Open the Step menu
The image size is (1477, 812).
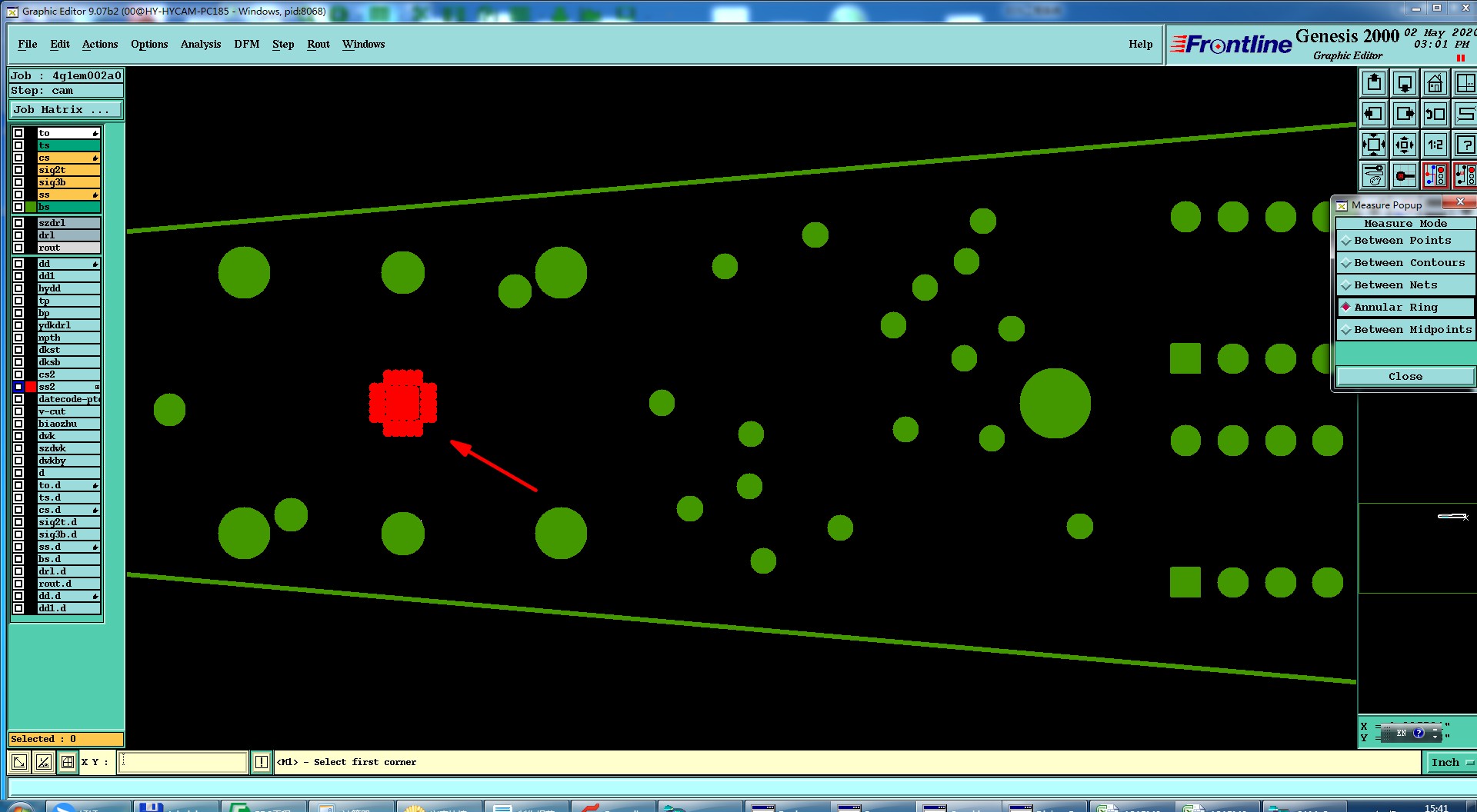point(283,45)
